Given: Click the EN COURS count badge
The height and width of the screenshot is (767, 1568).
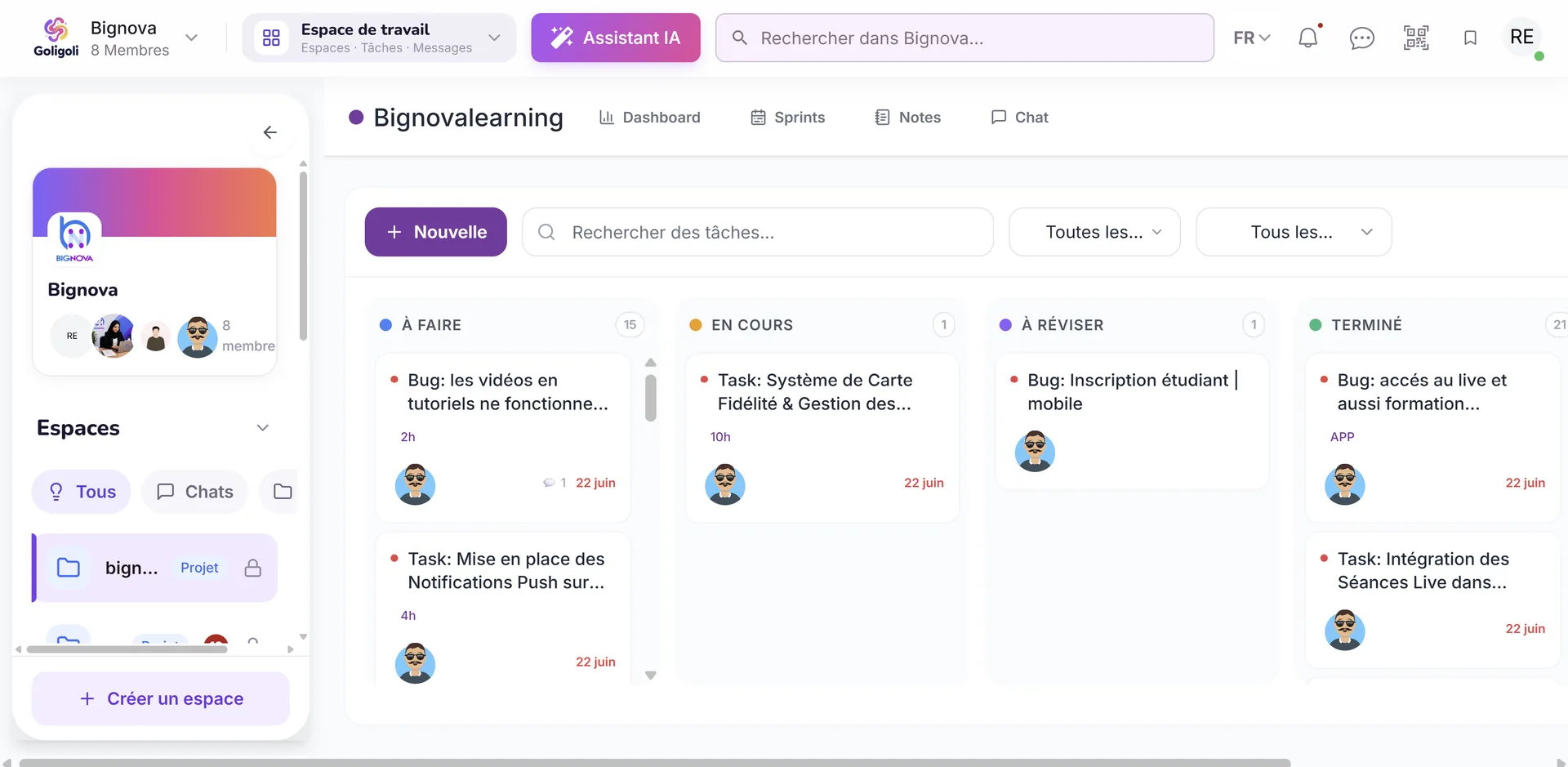Looking at the screenshot, I should pos(944,324).
